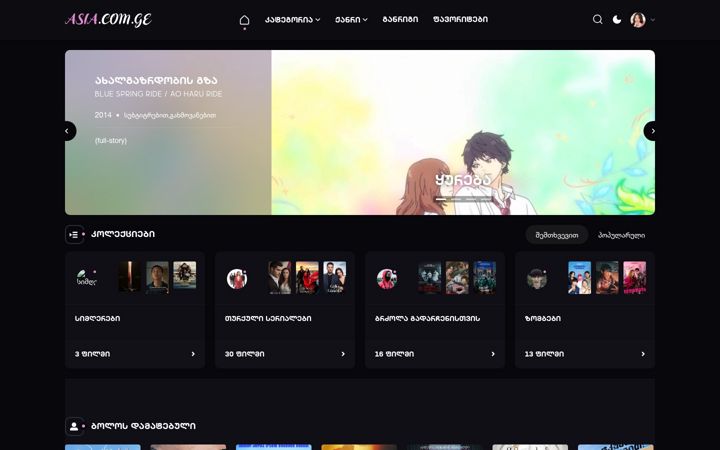Open the ბრძოლა გადარჩენისთვის collection title
720x450 pixels.
click(x=427, y=318)
